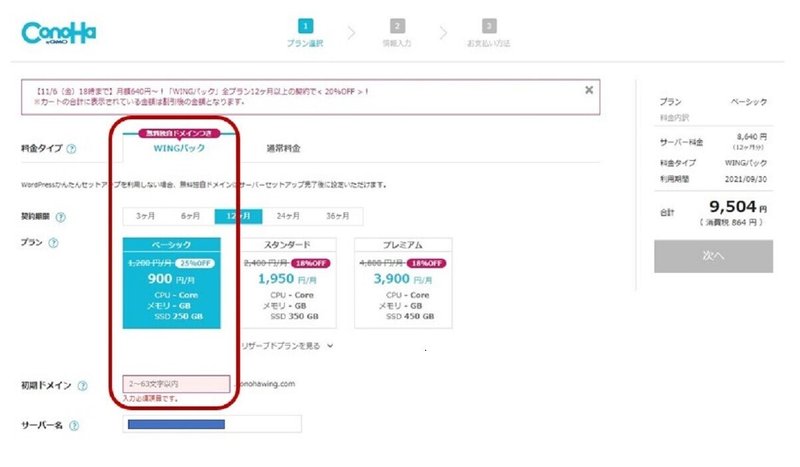Click the conohawing.com domain suffix

coord(266,384)
